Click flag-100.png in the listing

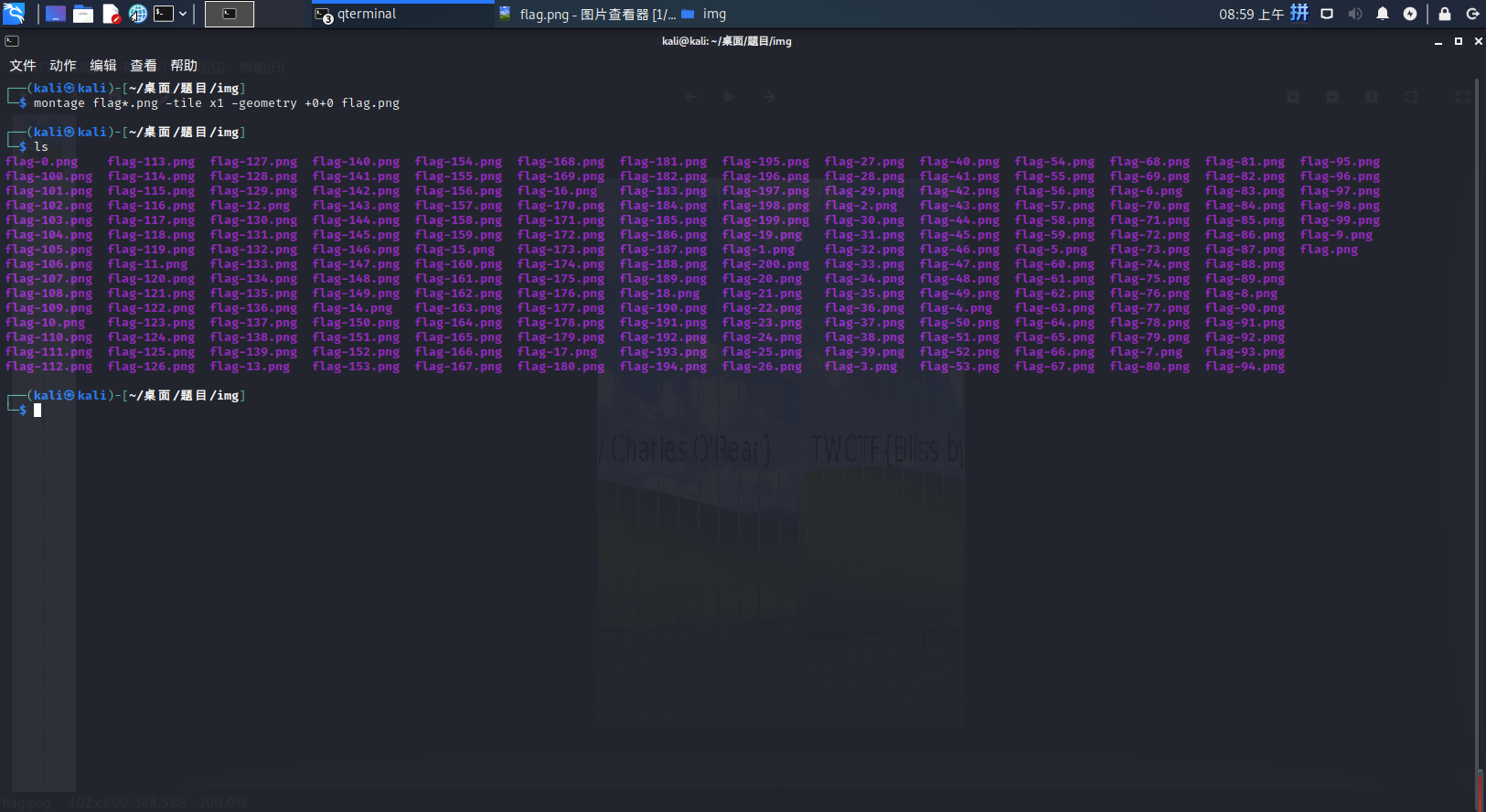(x=49, y=176)
